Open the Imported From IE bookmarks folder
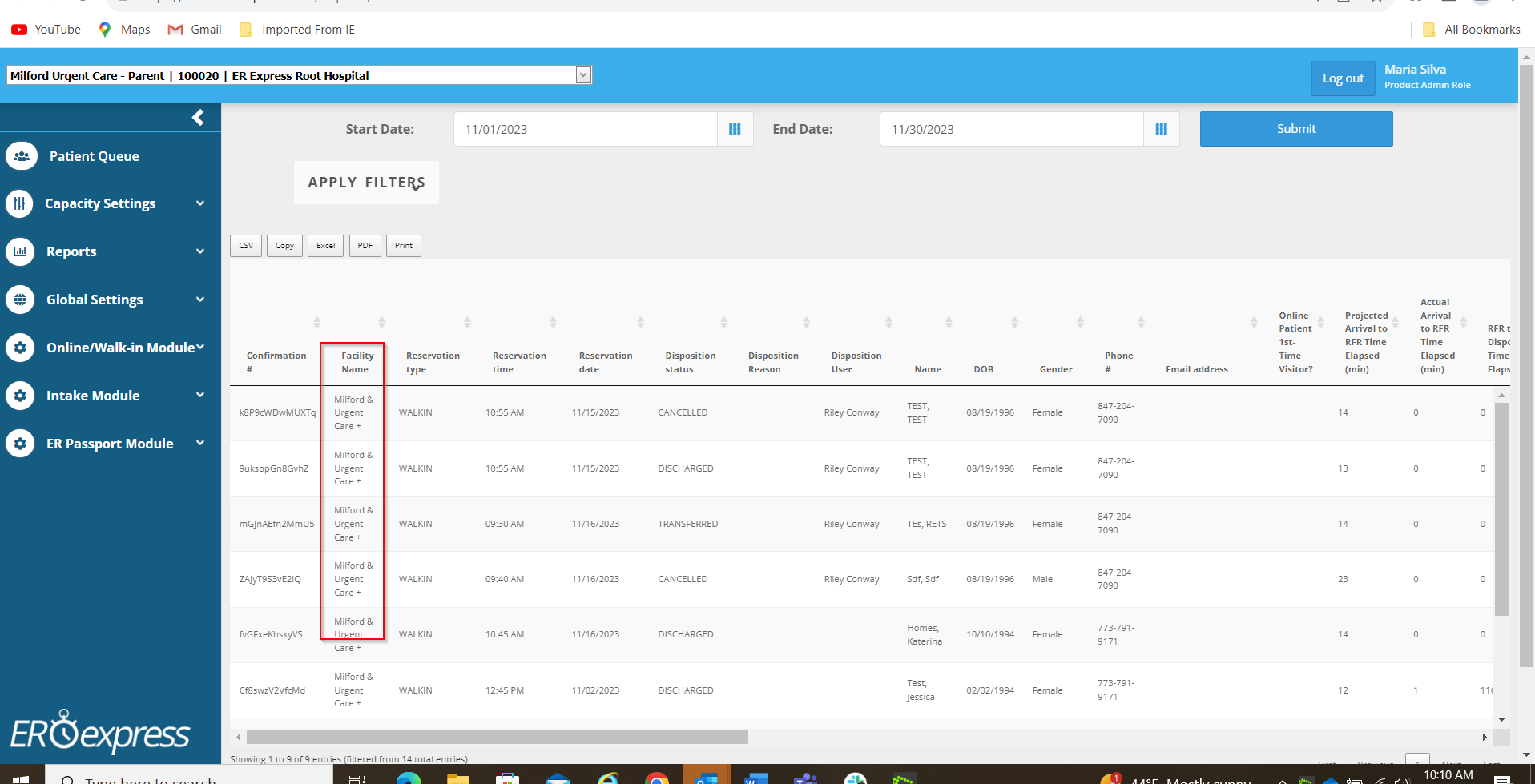 (x=297, y=30)
